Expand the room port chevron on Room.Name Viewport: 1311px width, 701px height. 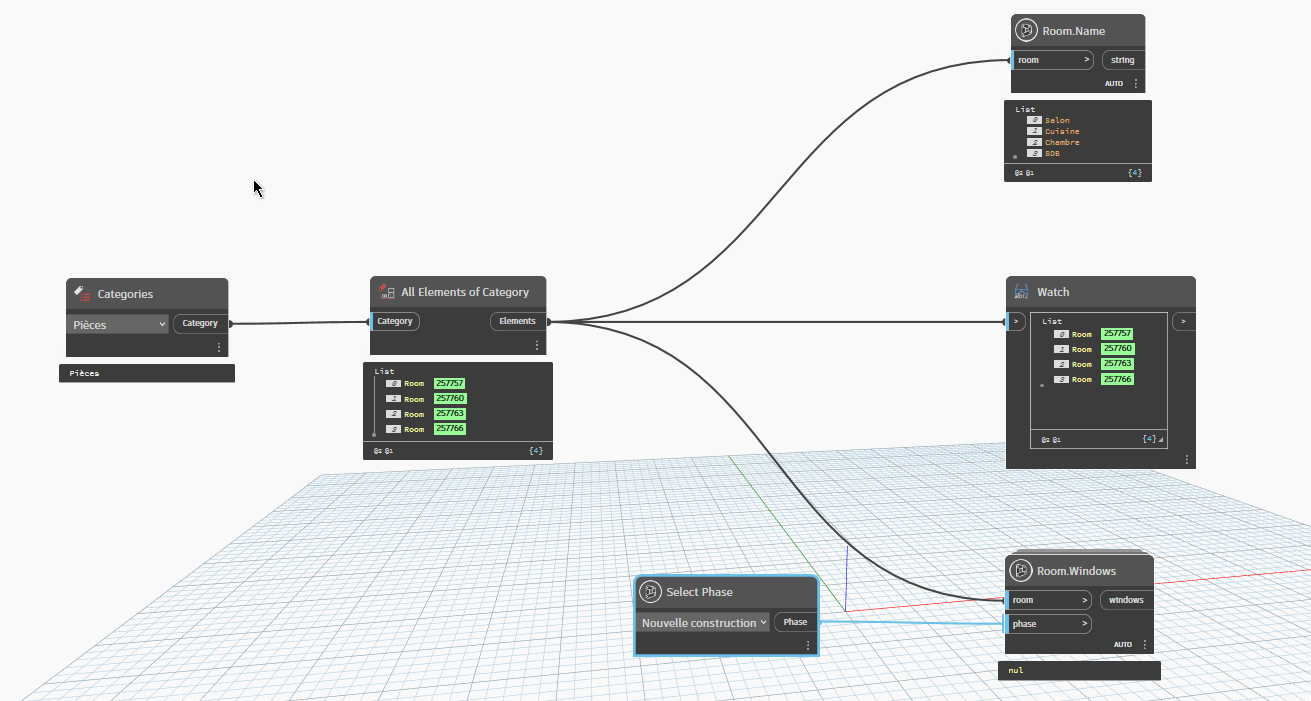tap(1086, 60)
